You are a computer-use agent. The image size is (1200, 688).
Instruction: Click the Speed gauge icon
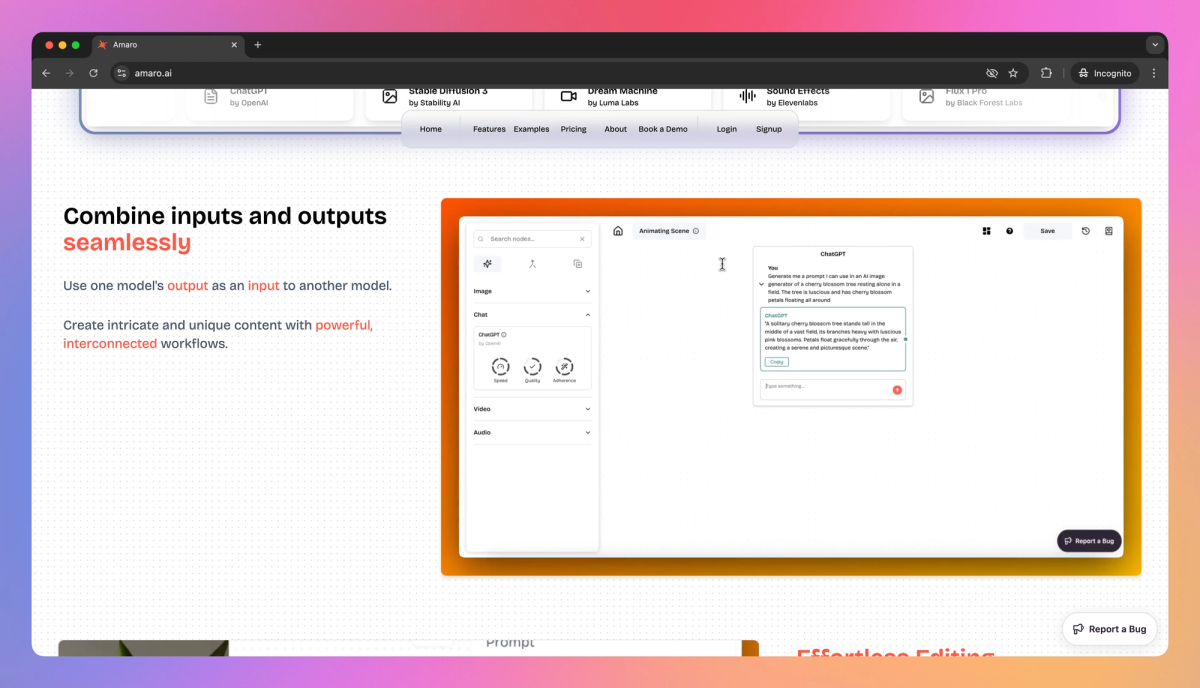tap(501, 367)
